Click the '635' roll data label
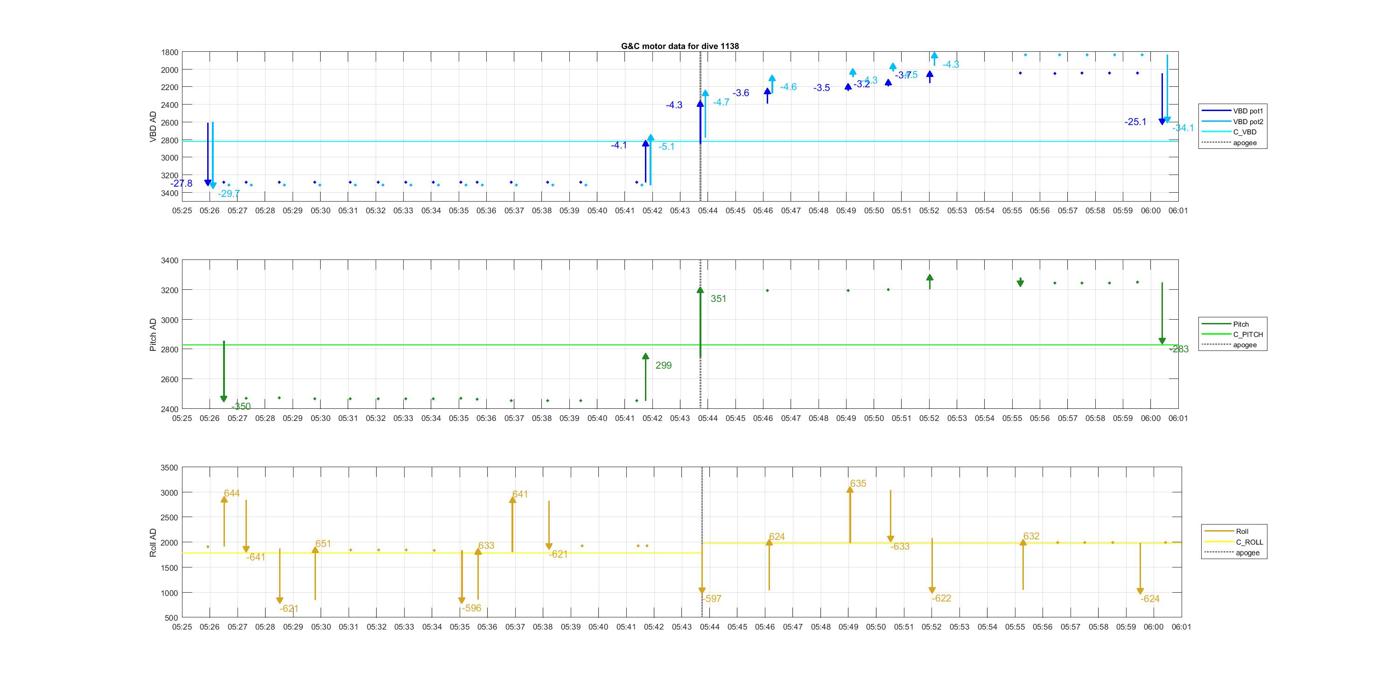This screenshot has width=1400, height=693. (x=858, y=484)
